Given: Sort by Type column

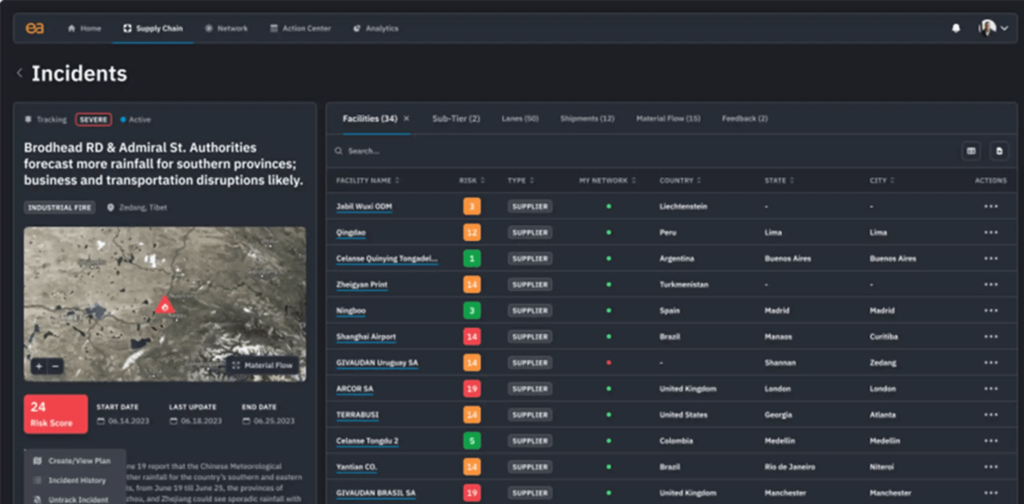Looking at the screenshot, I should [520, 180].
